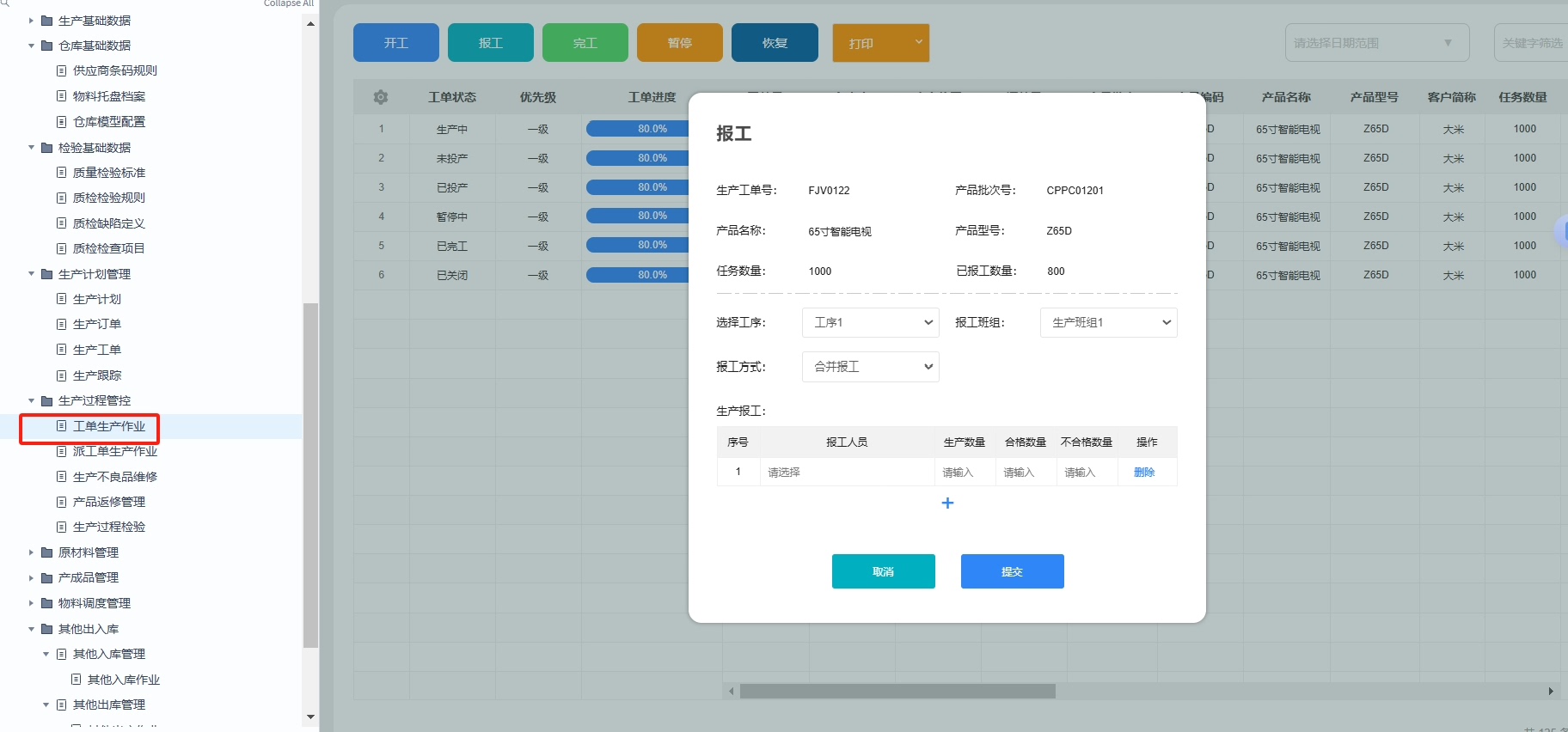Click the document icon beside 供应商条码规则
Image resolution: width=1568 pixels, height=732 pixels.
61,70
